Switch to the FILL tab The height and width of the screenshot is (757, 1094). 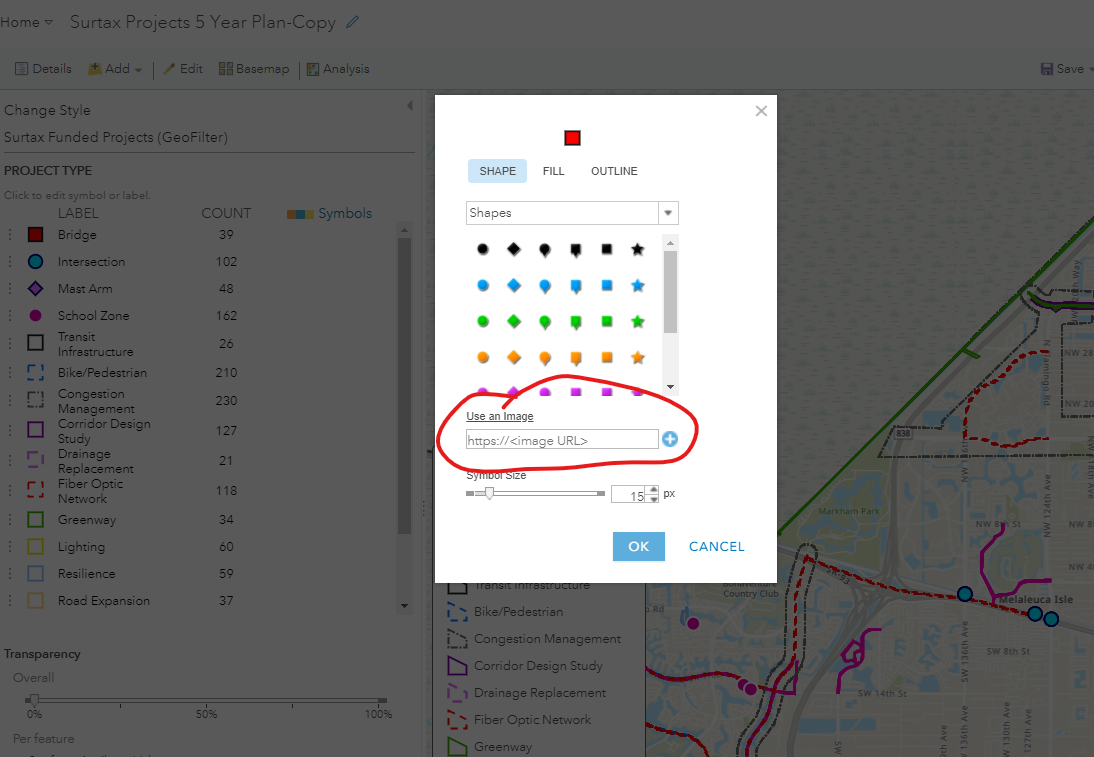(554, 170)
